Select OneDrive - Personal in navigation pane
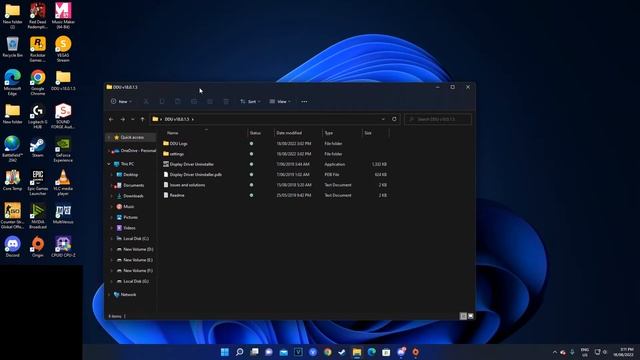 click(134, 151)
